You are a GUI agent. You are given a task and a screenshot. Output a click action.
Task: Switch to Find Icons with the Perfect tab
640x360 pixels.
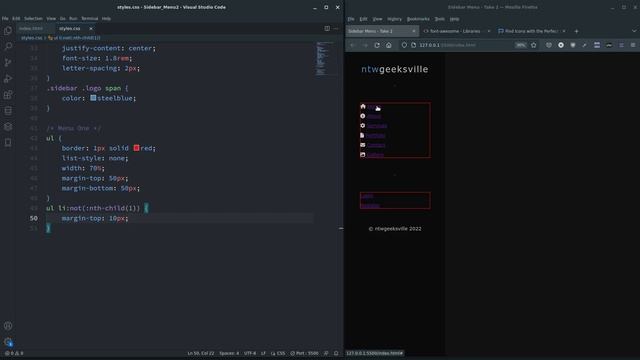point(531,31)
